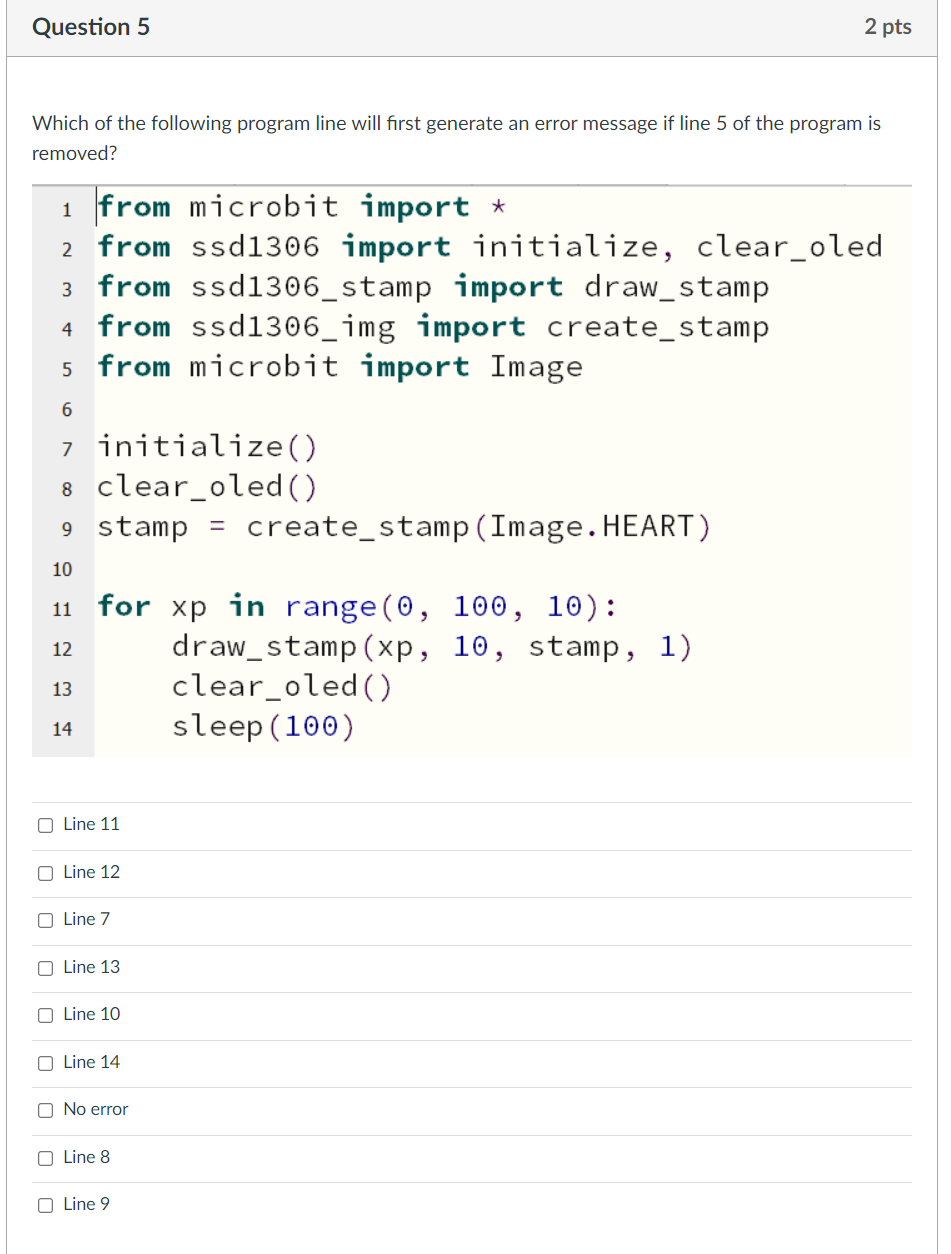Click the 'Line 14' answer label
951x1254 pixels.
click(x=91, y=1062)
